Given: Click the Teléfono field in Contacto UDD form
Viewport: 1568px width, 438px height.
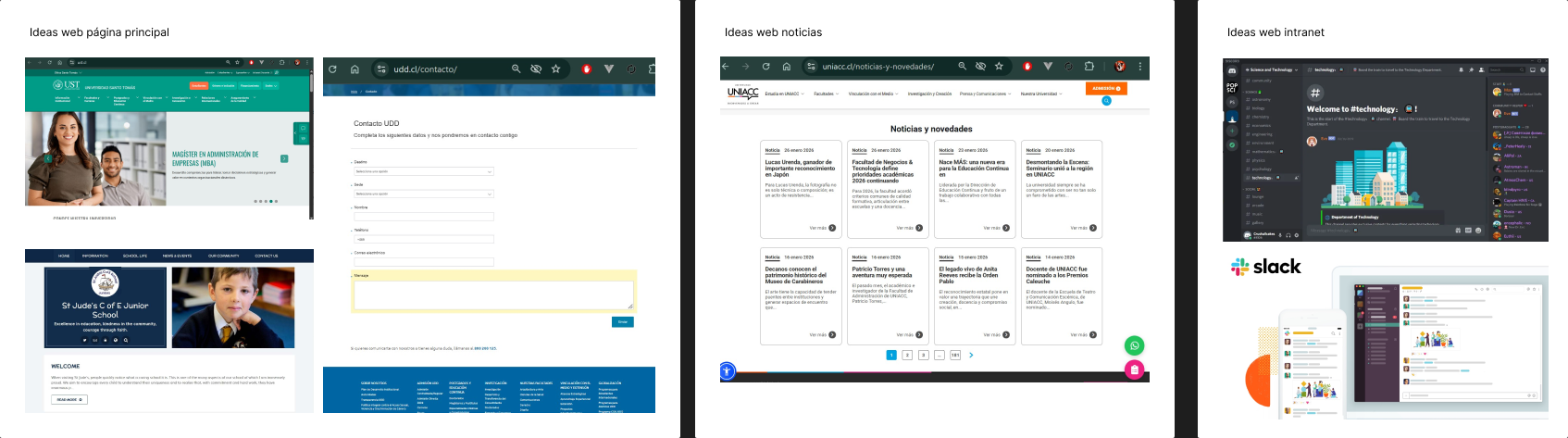Looking at the screenshot, I should [x=424, y=239].
